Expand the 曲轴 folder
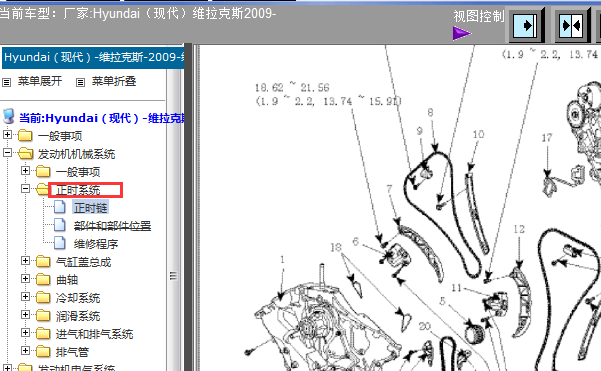Image resolution: width=601 pixels, height=371 pixels. [25, 278]
